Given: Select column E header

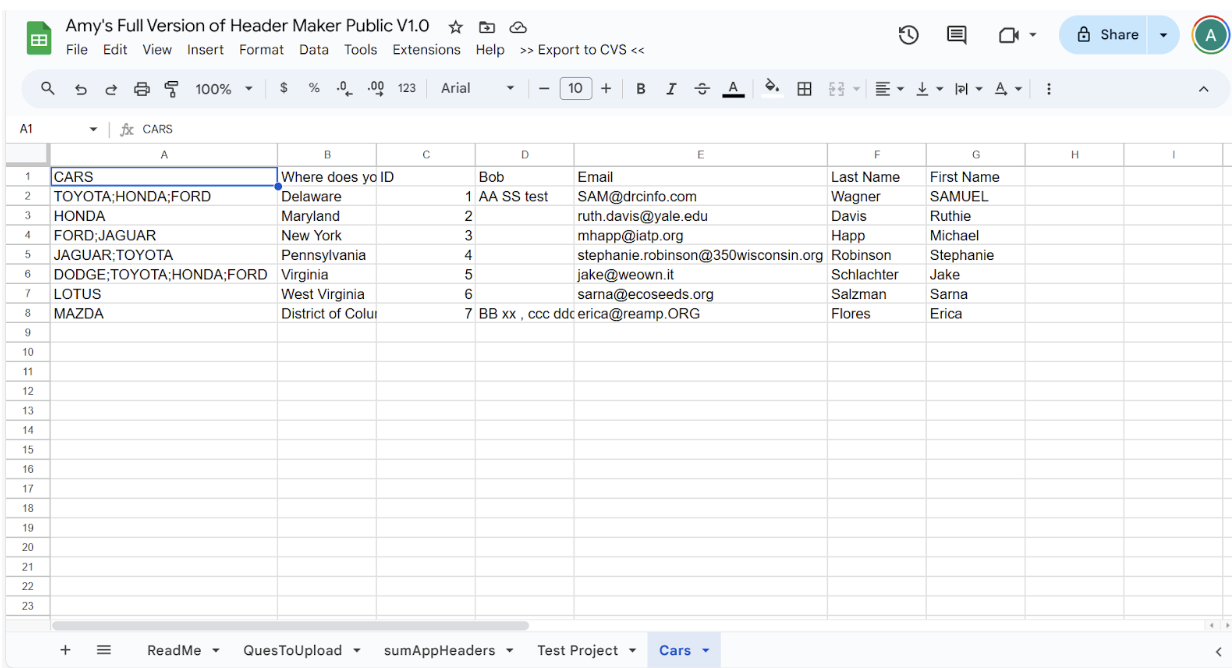Looking at the screenshot, I should click(701, 155).
